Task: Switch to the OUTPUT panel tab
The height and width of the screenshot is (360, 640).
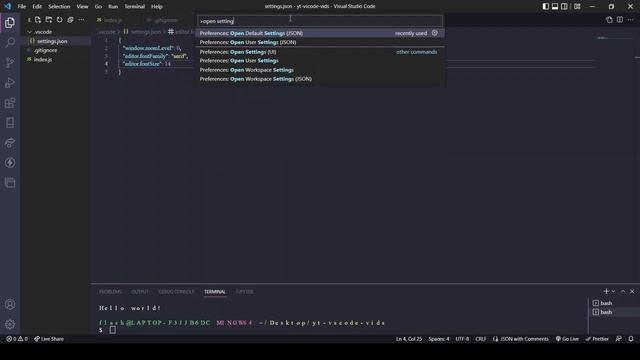Action: click(140, 291)
